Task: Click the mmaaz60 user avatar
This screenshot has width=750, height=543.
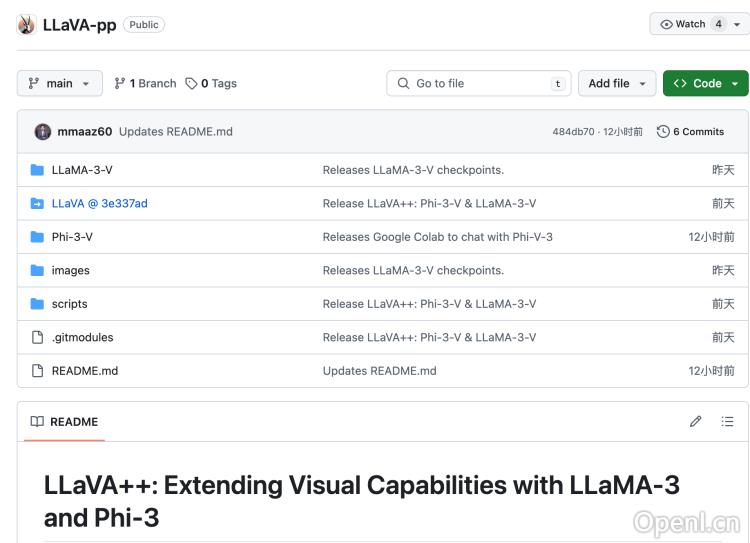Action: (x=43, y=132)
